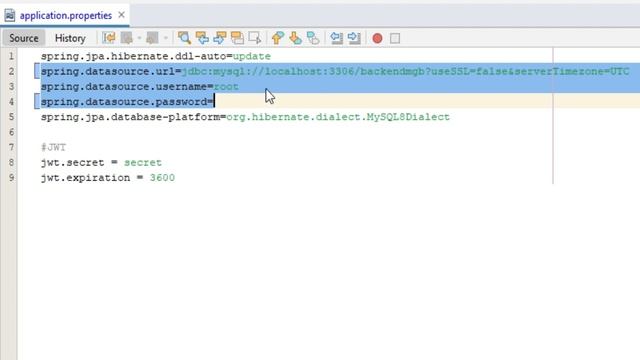Click line number 1 in the gutter
The width and height of the screenshot is (640, 360).
click(x=11, y=56)
